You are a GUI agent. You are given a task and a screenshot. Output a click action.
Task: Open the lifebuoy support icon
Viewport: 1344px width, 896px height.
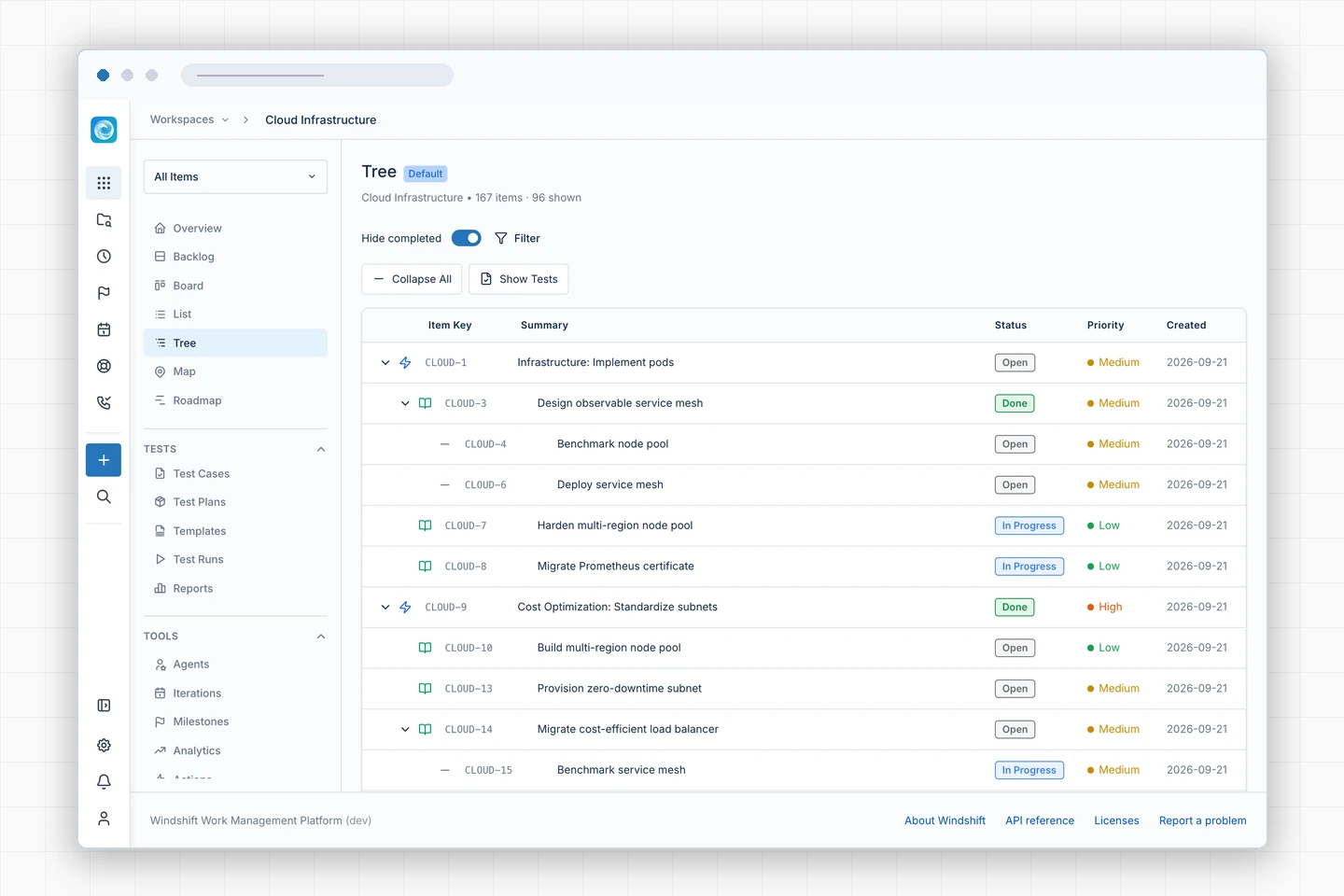click(104, 366)
